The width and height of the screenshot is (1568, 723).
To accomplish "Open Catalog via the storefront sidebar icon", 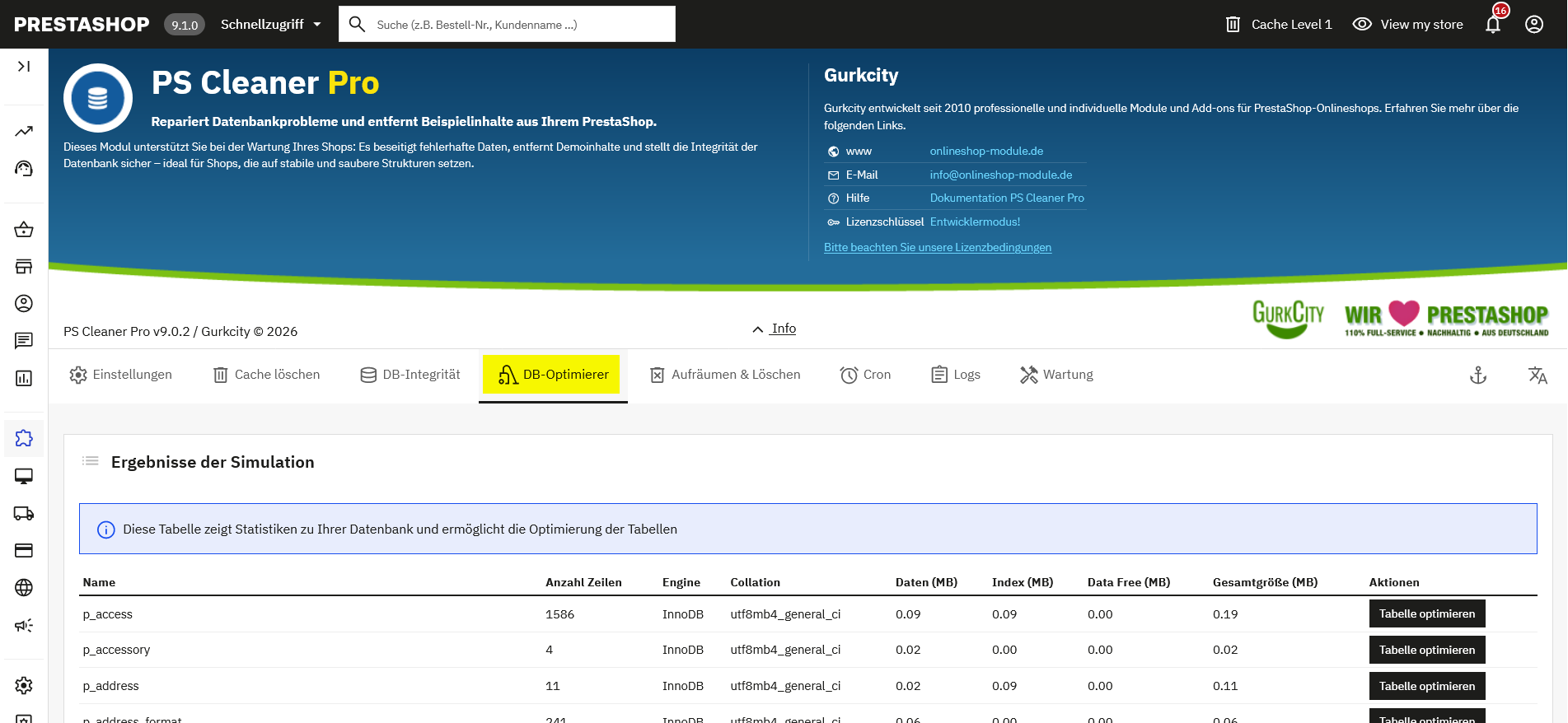I will tap(24, 266).
